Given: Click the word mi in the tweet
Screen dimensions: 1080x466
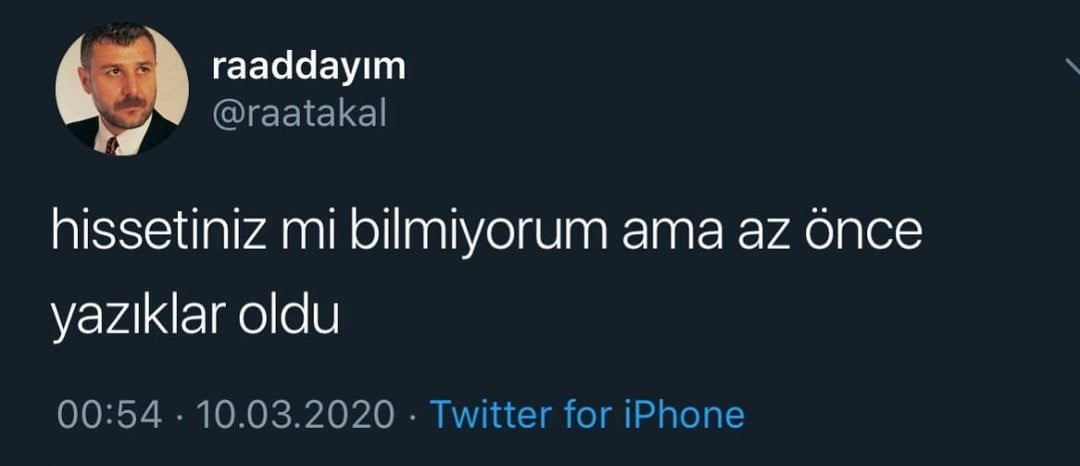Looking at the screenshot, I should pyautogui.click(x=307, y=234).
